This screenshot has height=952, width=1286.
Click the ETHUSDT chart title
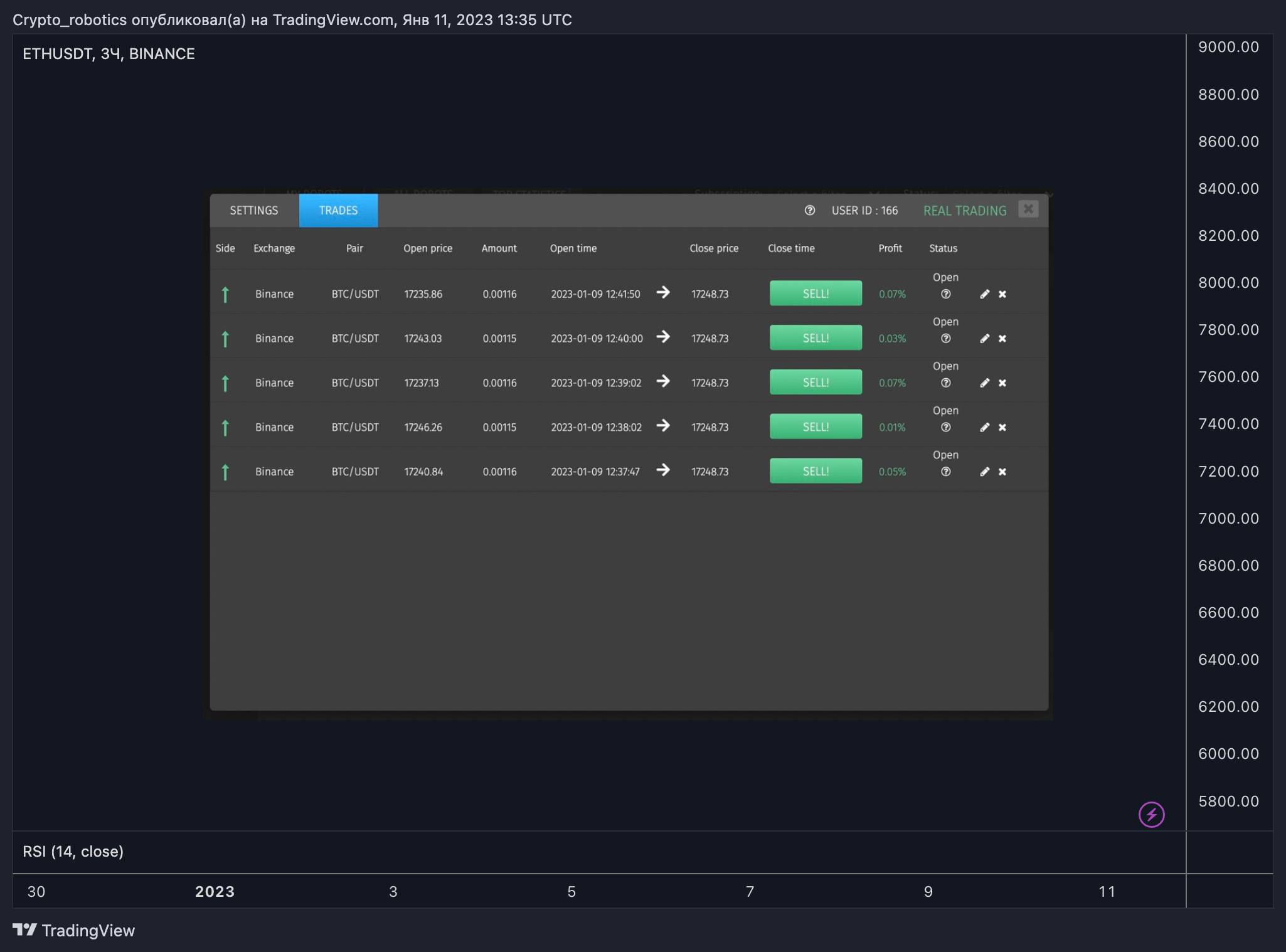point(109,54)
